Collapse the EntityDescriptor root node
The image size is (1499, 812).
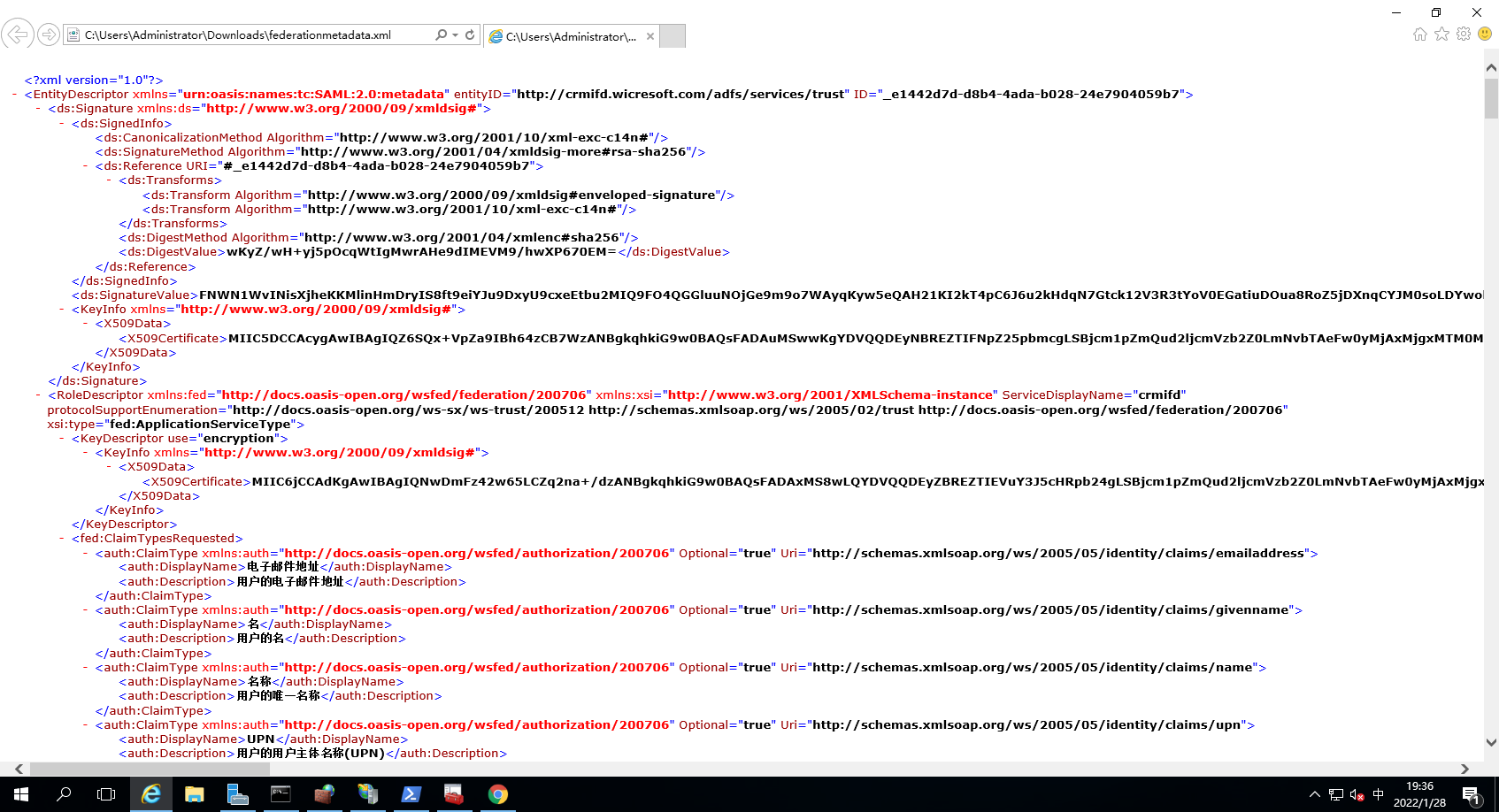(x=15, y=95)
